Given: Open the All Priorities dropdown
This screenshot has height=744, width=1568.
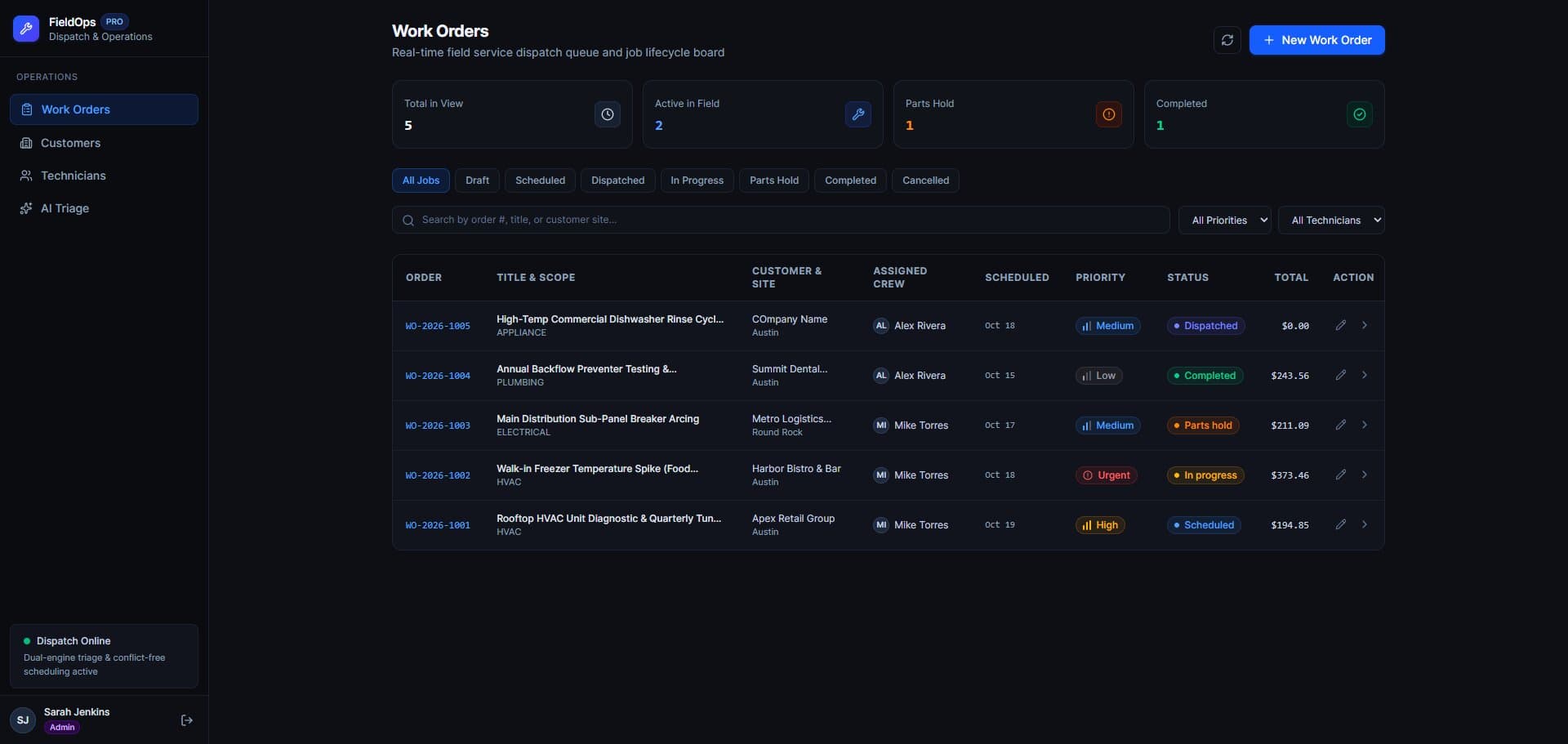Looking at the screenshot, I should tap(1224, 221).
